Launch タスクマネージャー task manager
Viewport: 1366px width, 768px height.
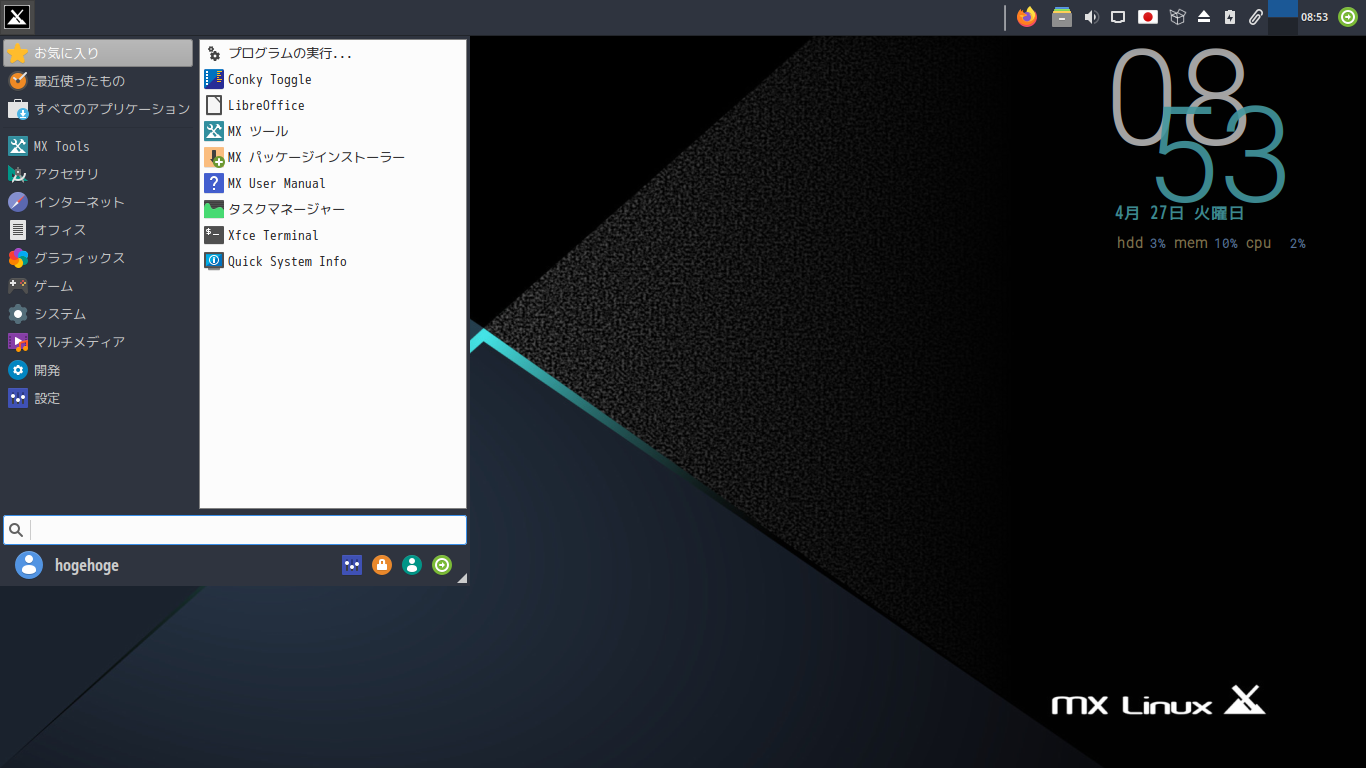[333, 209]
